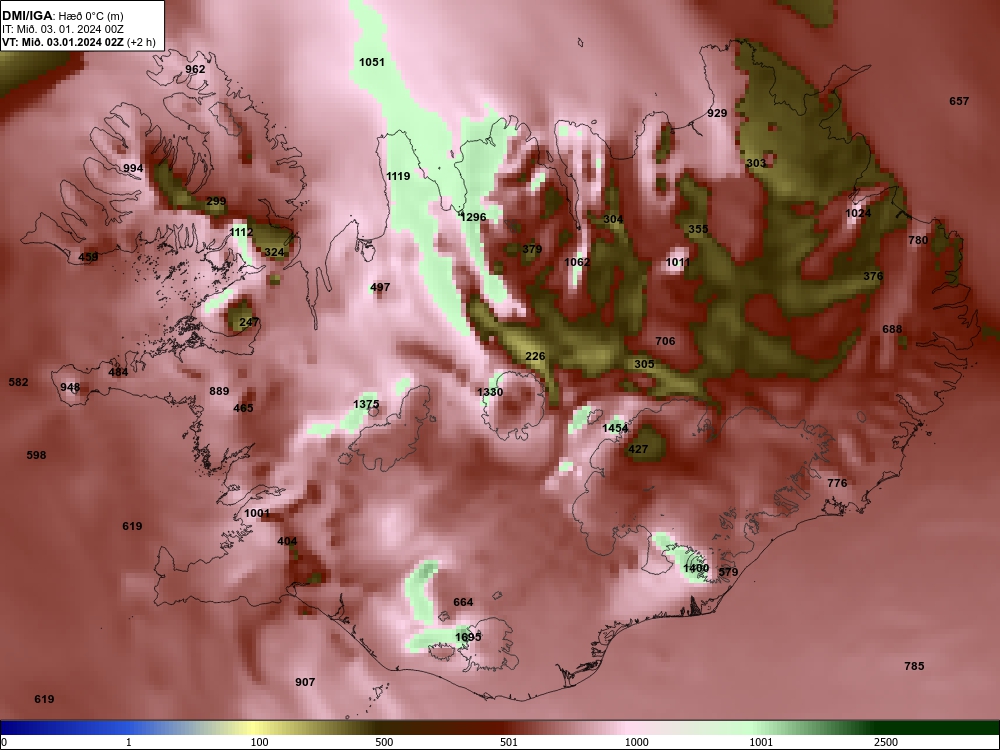Click the 1119 label

[399, 176]
